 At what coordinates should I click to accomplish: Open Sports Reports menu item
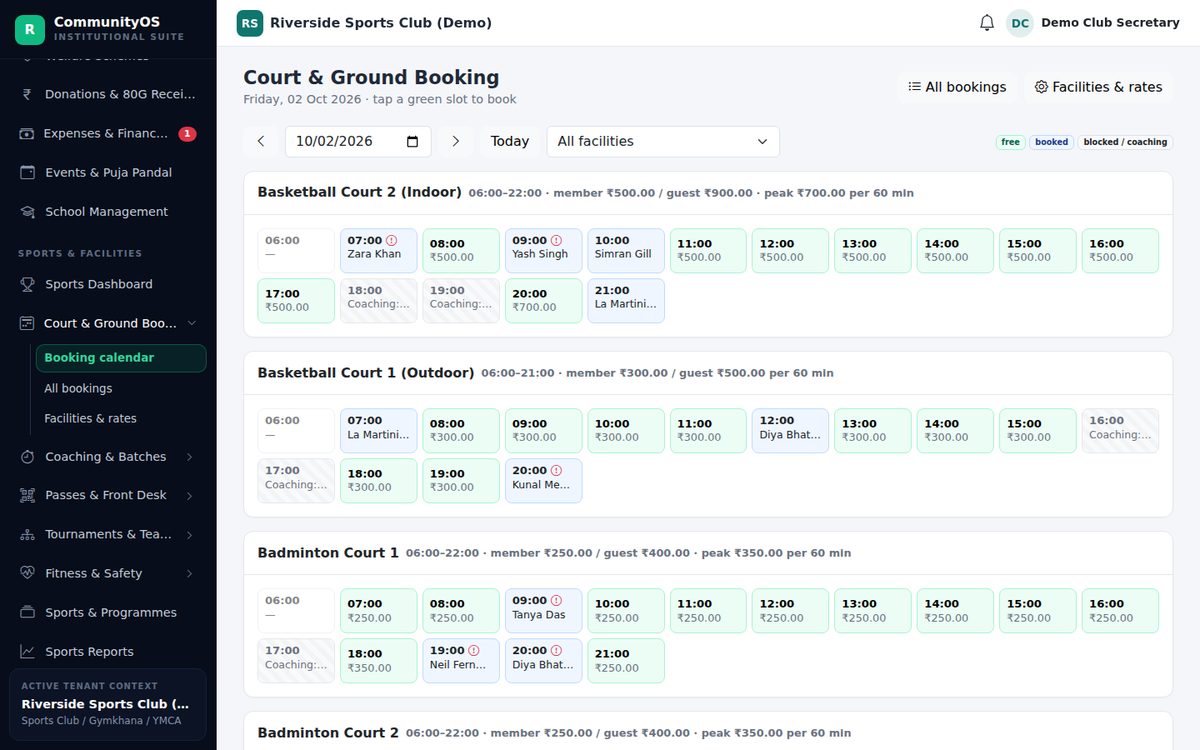pos(108,651)
